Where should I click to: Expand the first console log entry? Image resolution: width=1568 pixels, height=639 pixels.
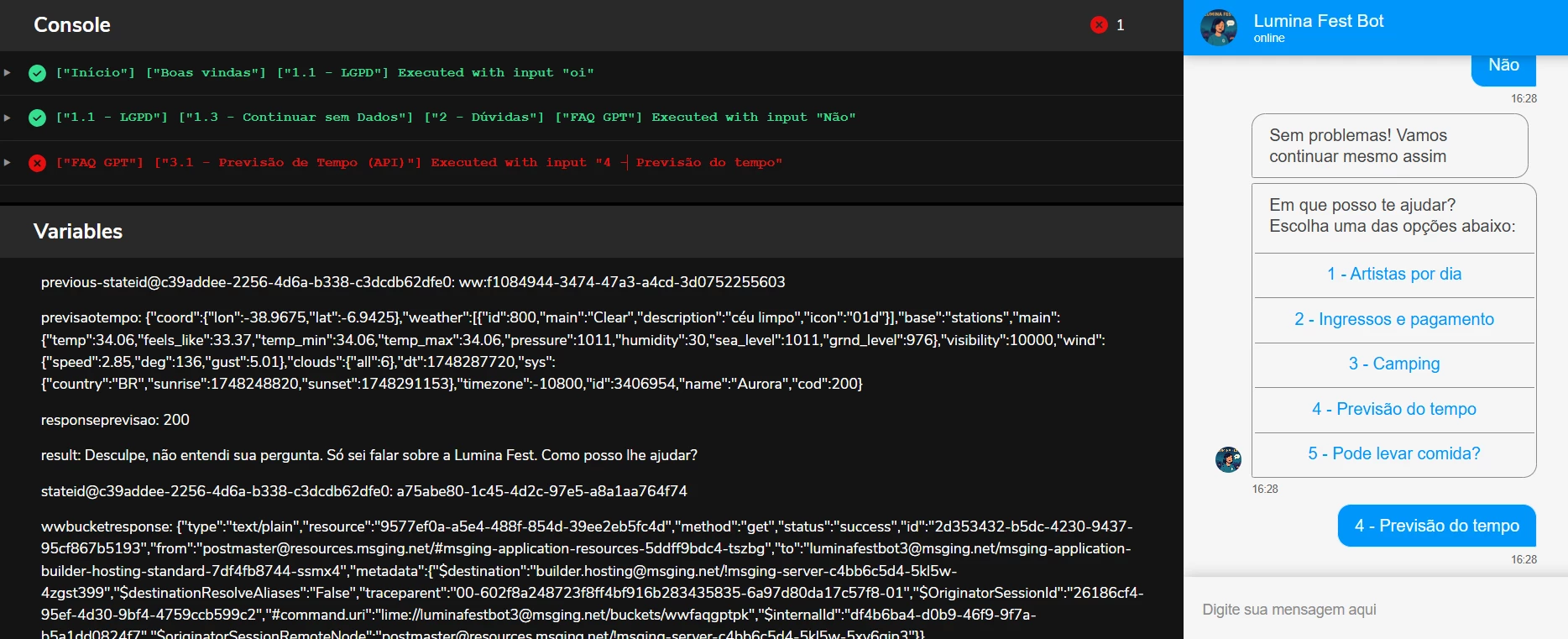click(8, 73)
